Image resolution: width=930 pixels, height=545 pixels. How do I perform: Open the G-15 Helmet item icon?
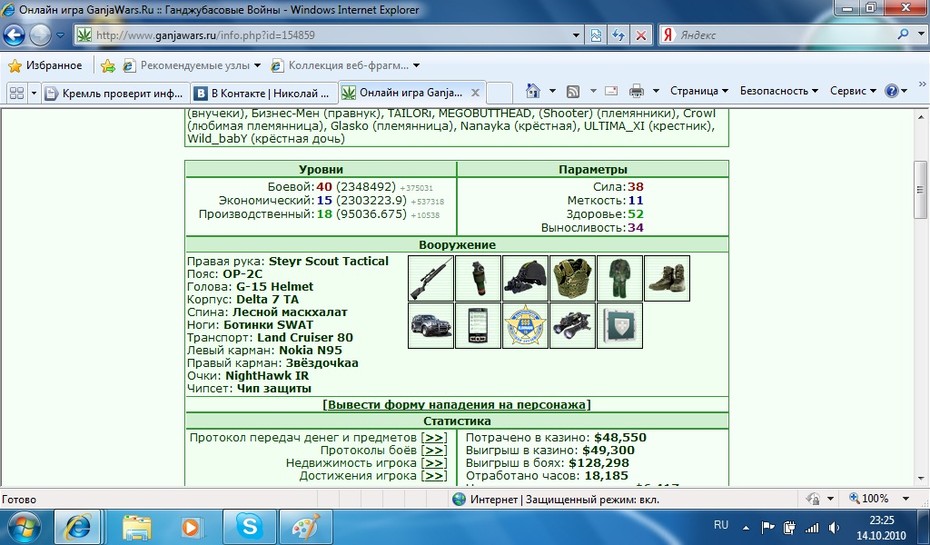tap(525, 278)
